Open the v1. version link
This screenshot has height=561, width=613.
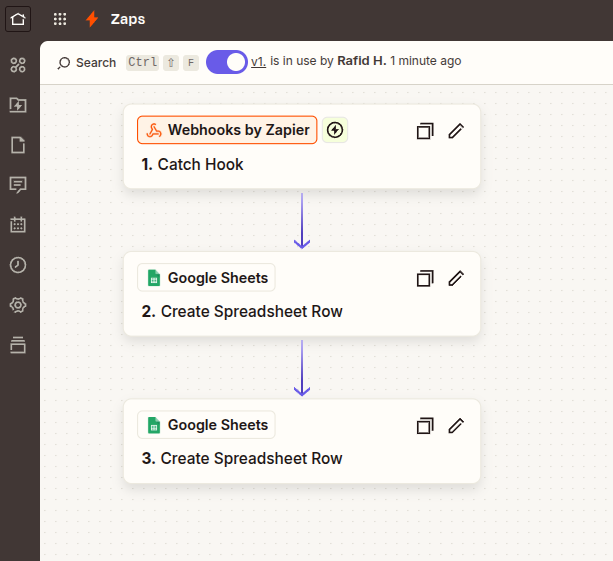click(x=258, y=61)
